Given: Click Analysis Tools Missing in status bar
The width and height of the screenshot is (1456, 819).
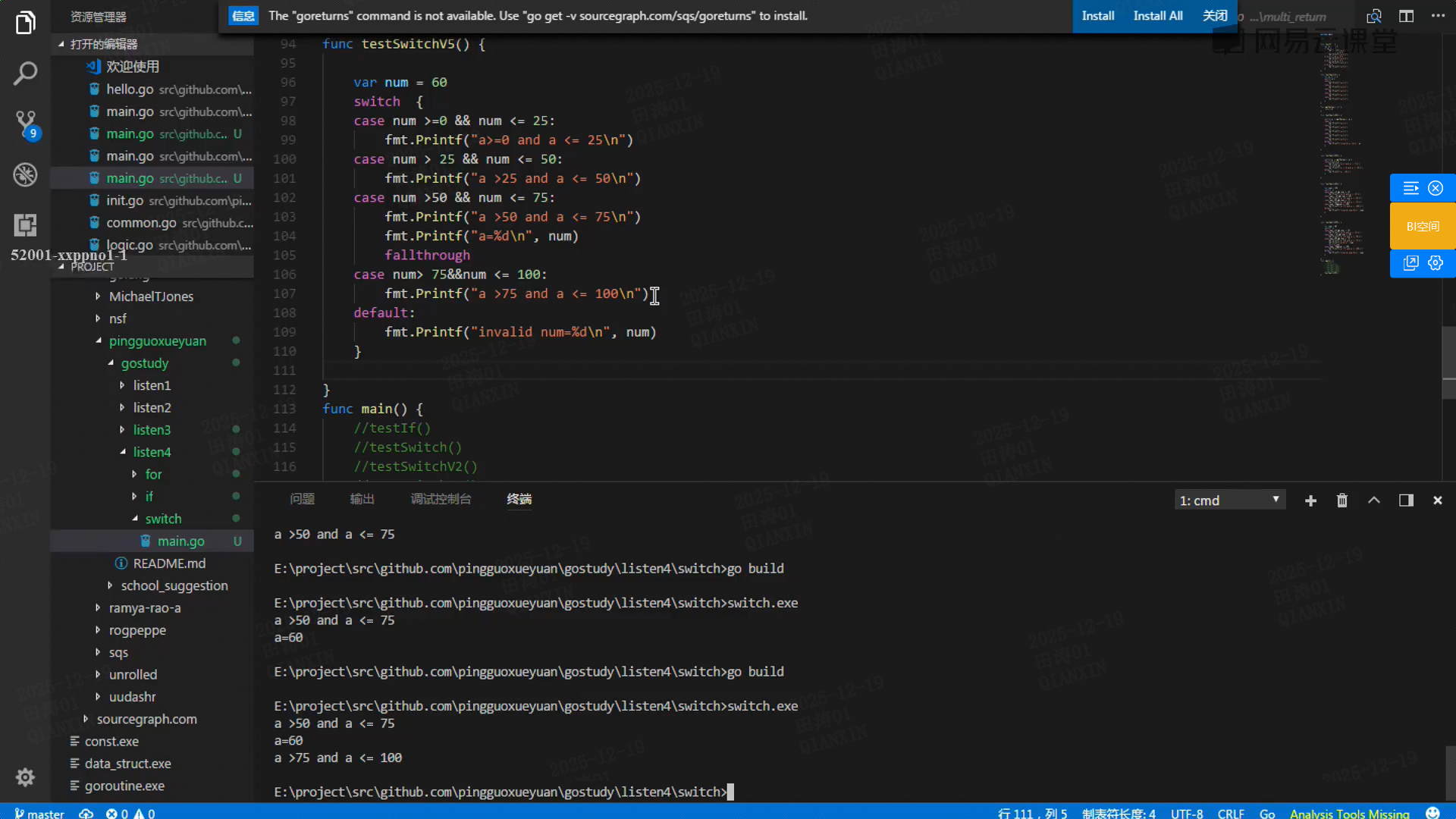Looking at the screenshot, I should (x=1349, y=813).
